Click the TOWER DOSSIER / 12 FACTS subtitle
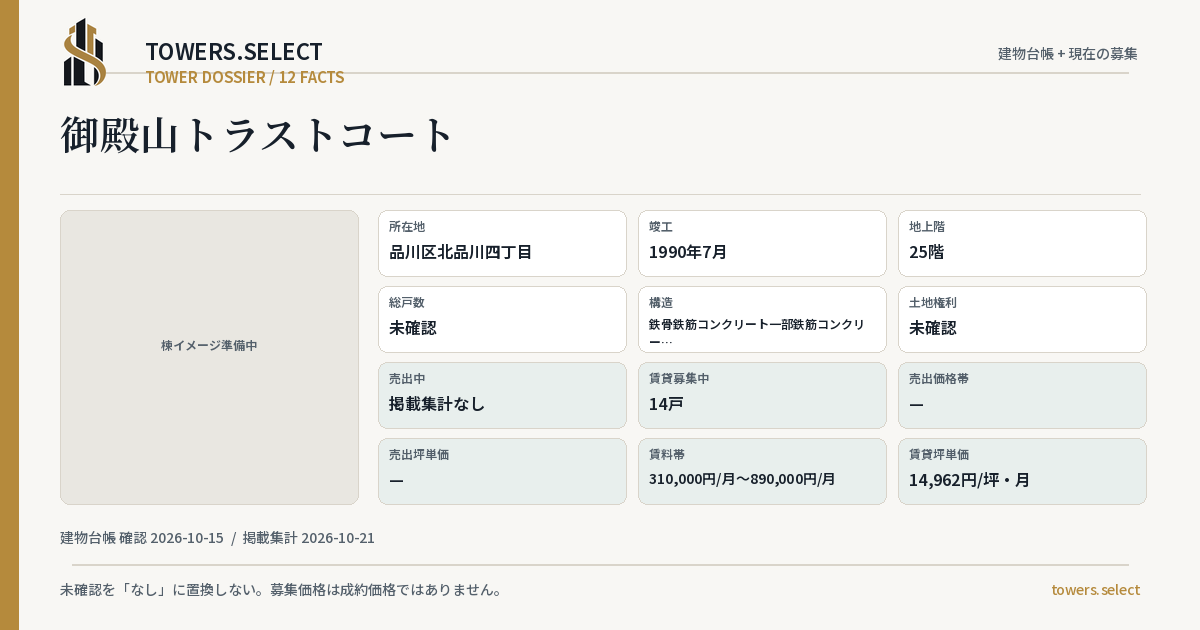The width and height of the screenshot is (1200, 630). pos(245,77)
